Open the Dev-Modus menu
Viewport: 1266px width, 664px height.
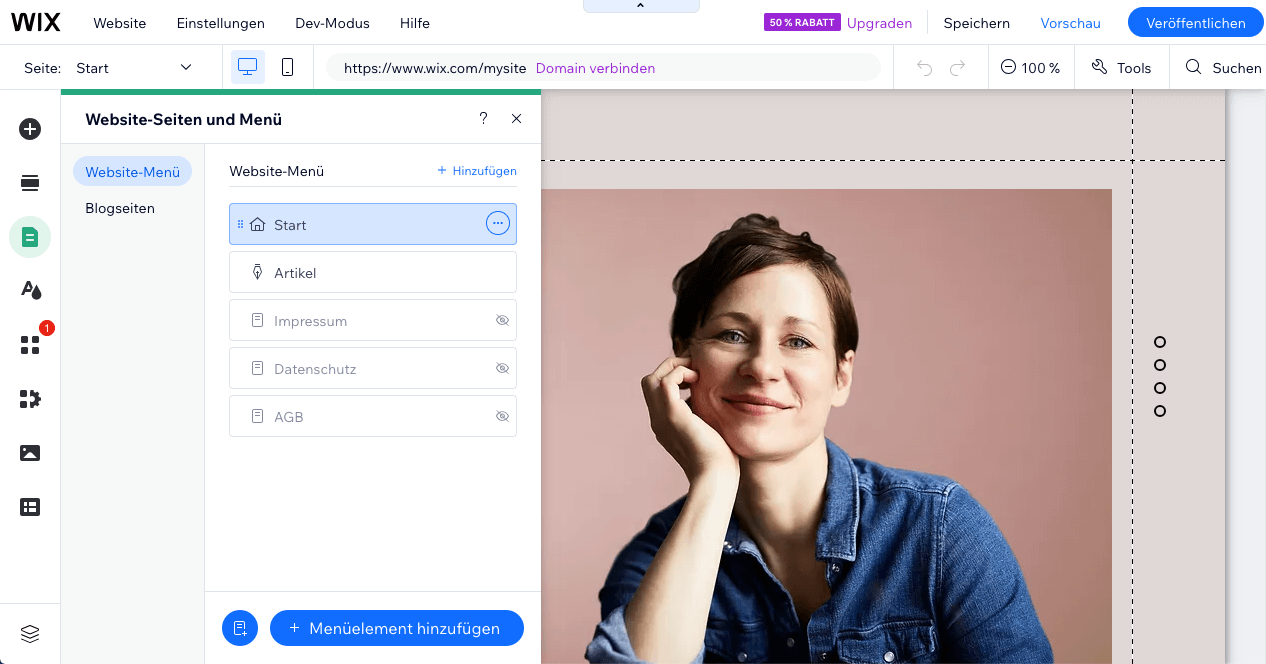tap(332, 23)
